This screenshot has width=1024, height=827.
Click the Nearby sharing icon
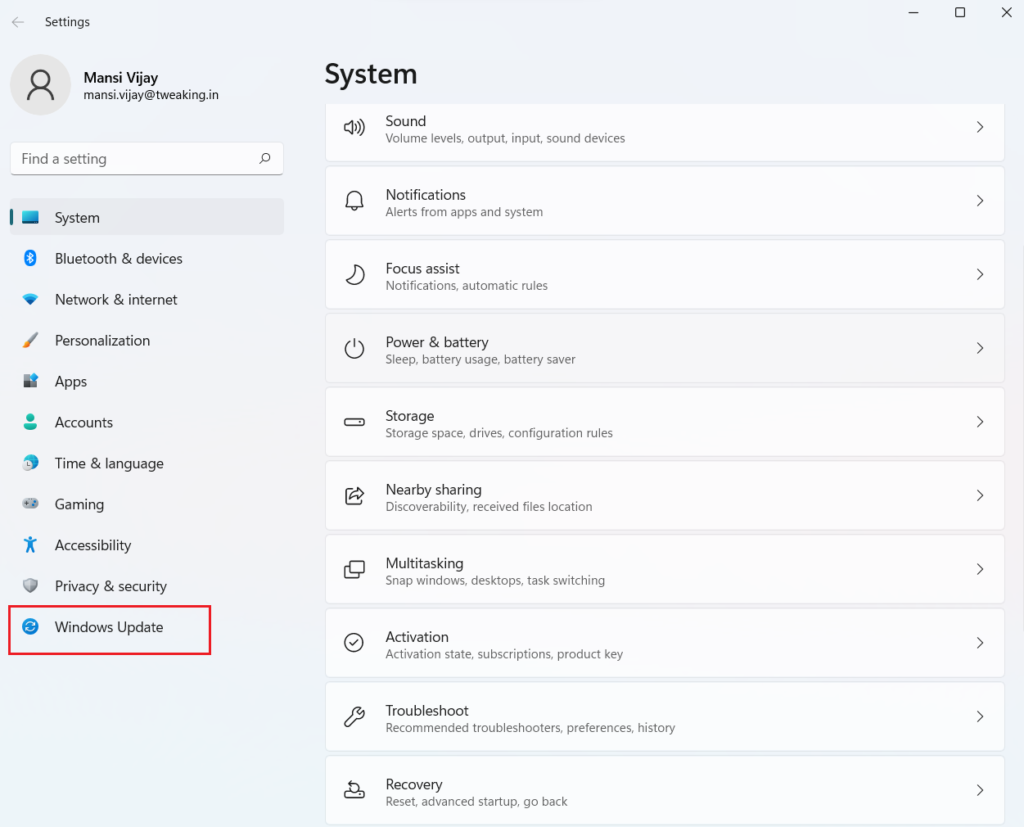pos(354,496)
